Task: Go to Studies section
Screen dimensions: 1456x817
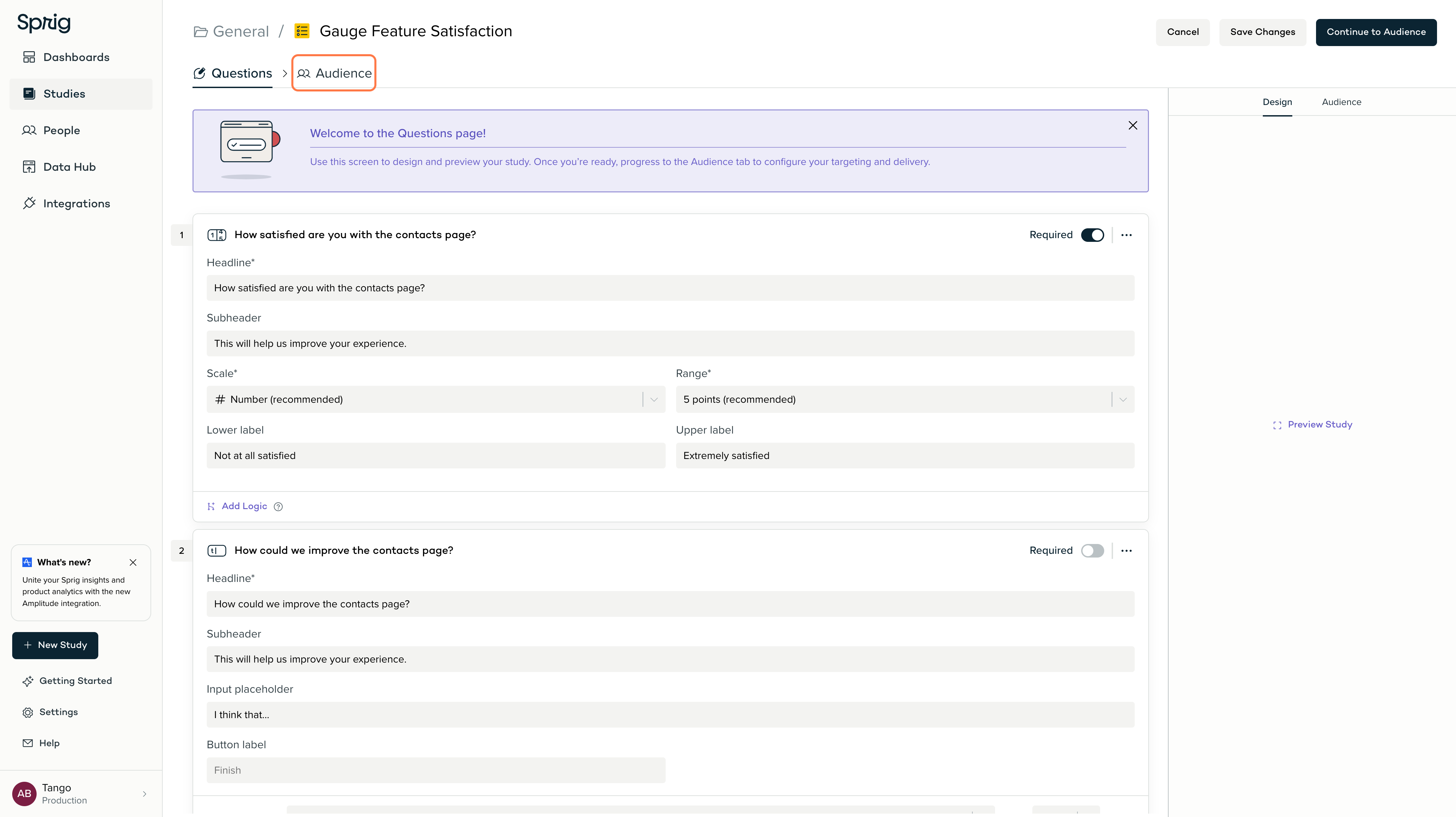Action: click(x=81, y=94)
